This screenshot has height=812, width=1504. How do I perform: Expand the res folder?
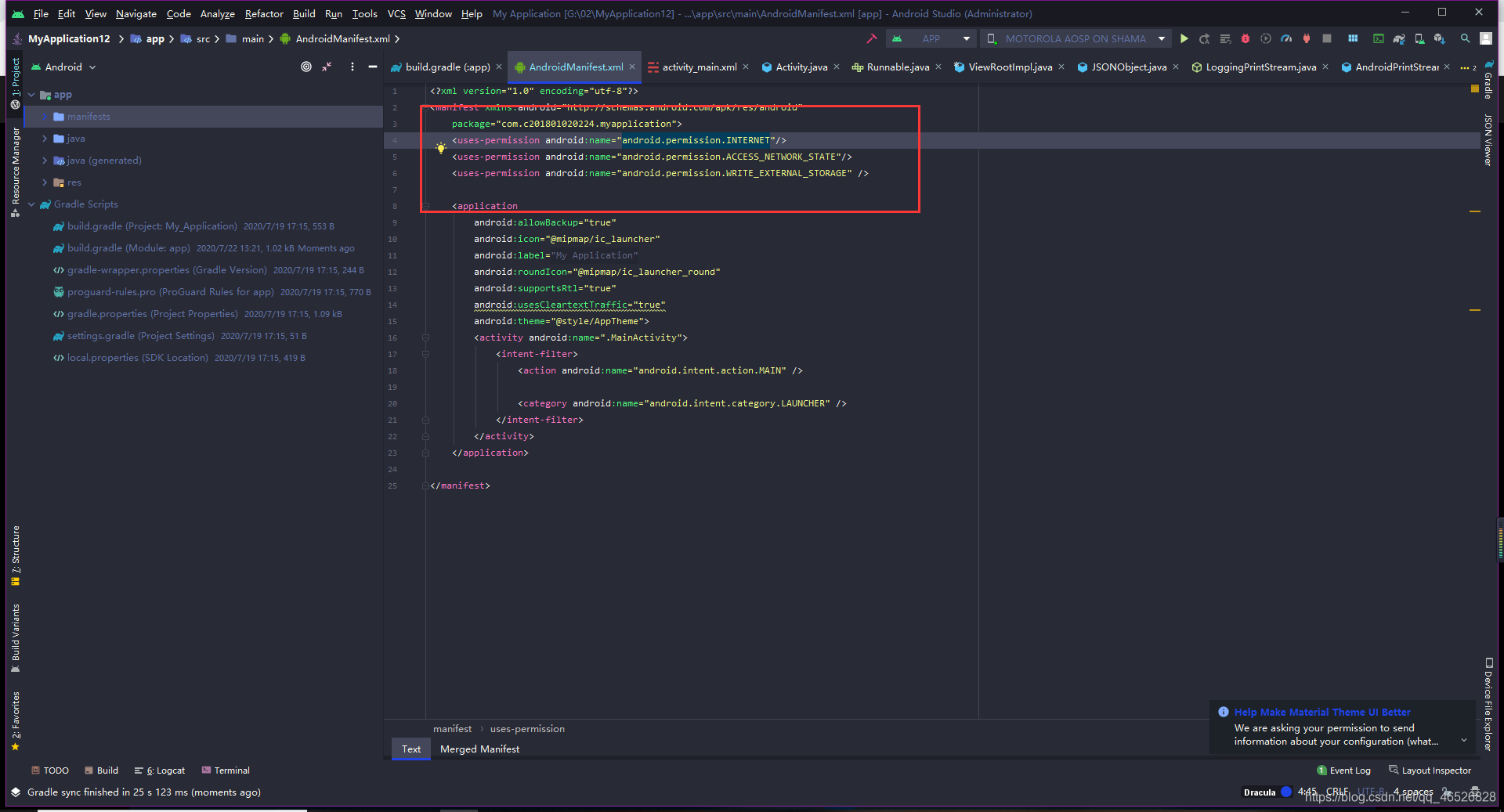(x=45, y=182)
